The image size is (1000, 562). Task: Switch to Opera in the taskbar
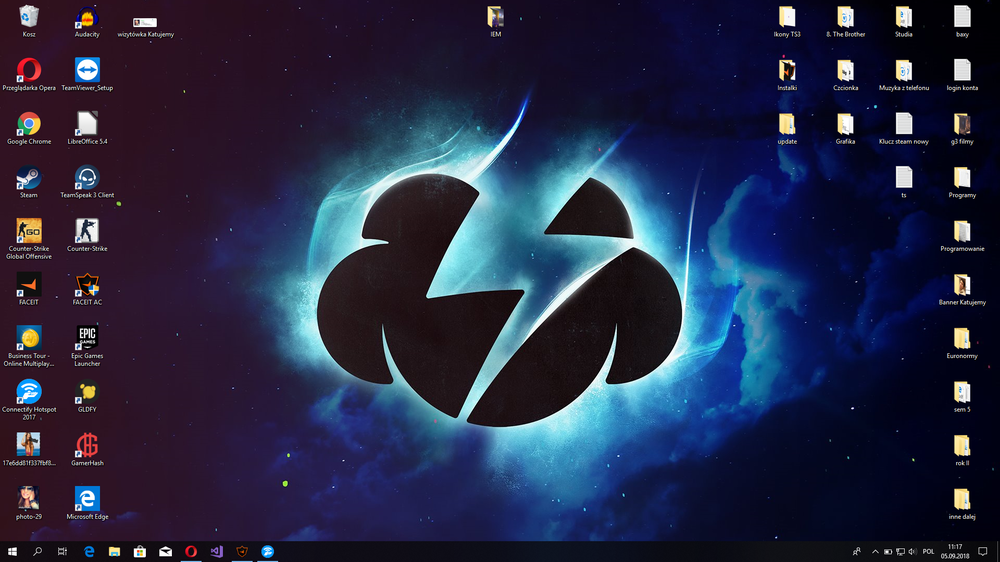coord(191,551)
